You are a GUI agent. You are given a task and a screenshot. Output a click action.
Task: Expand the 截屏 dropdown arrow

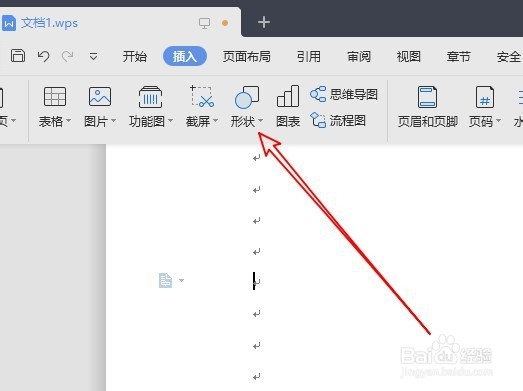[215, 120]
